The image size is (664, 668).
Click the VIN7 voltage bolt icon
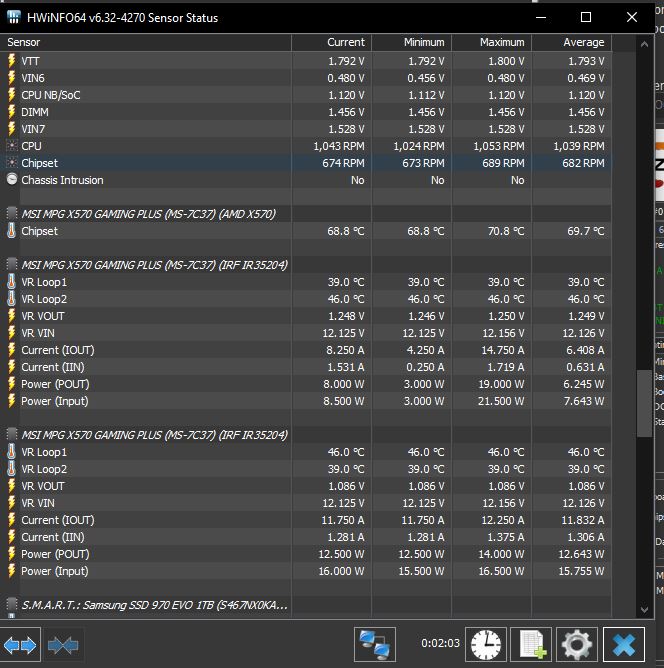[12, 129]
